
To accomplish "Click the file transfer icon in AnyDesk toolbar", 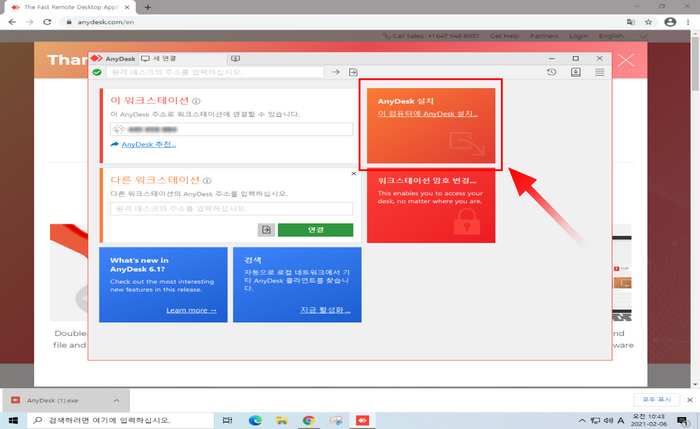I will 353,72.
